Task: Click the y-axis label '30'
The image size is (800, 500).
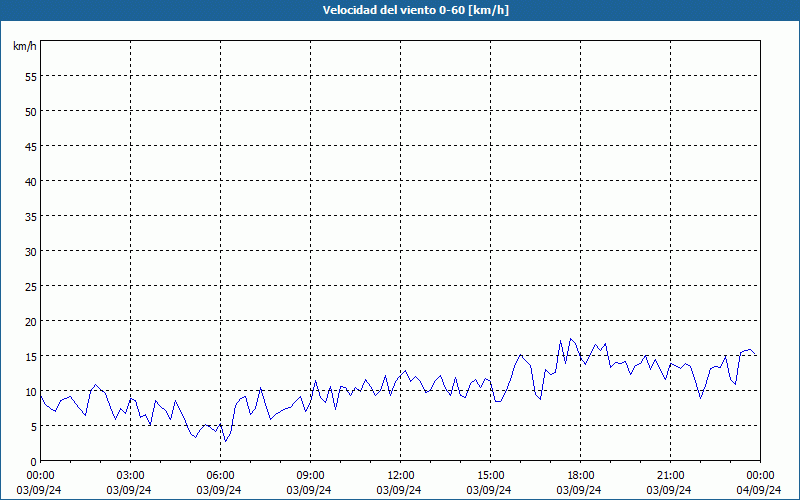Action: 31,252
